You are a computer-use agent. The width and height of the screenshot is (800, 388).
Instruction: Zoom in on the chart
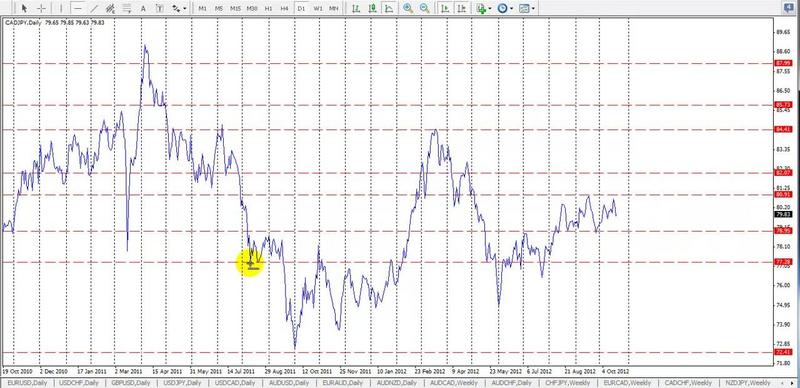tap(408, 8)
